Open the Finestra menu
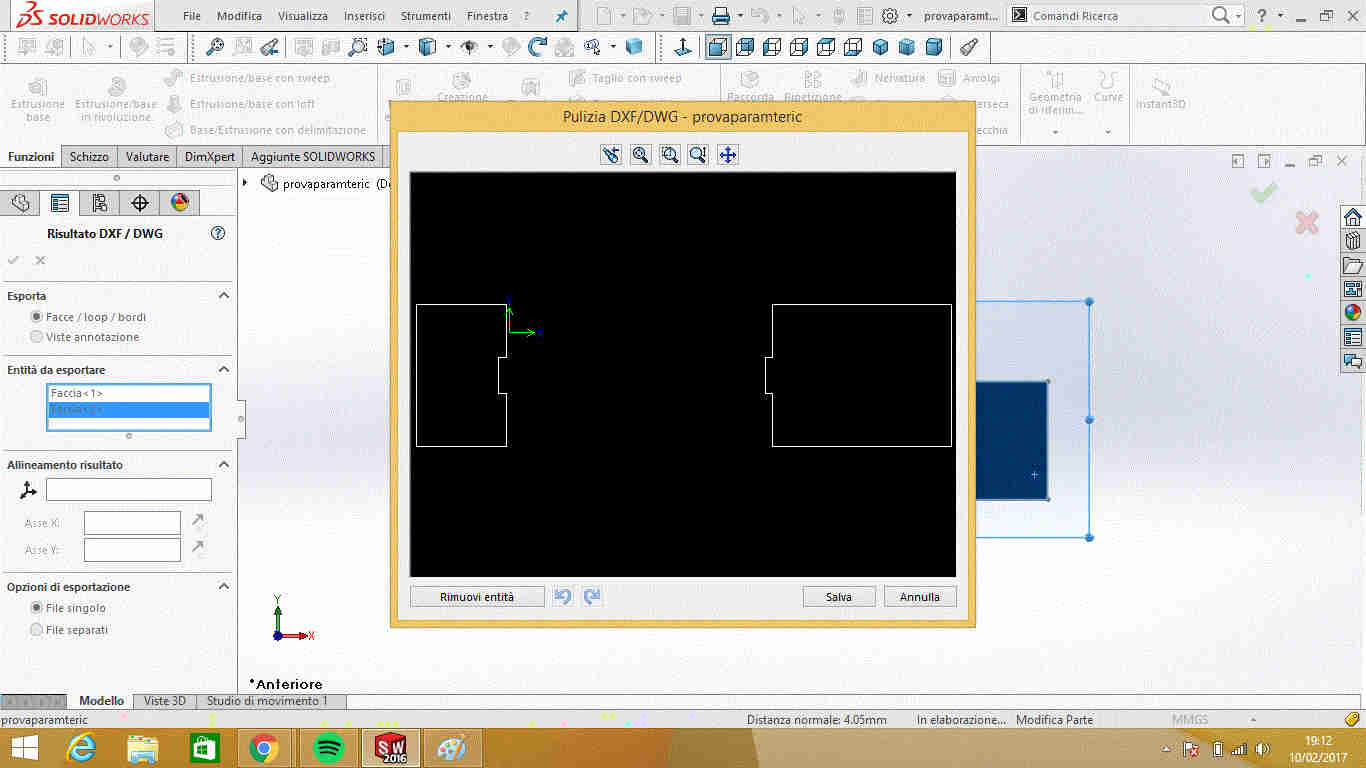Screen dimensions: 1366x768 pyautogui.click(x=487, y=16)
